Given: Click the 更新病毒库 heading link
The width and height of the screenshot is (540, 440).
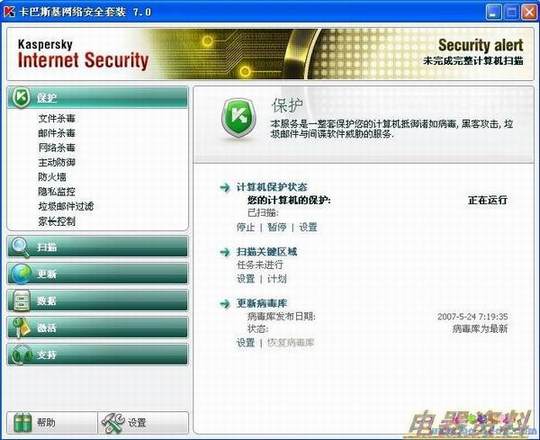Looking at the screenshot, I should 262,303.
